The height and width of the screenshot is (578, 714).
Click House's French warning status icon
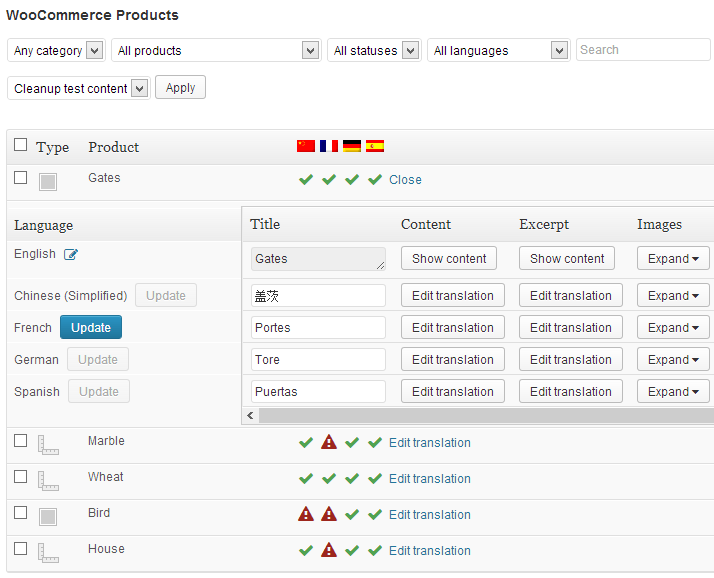(329, 550)
